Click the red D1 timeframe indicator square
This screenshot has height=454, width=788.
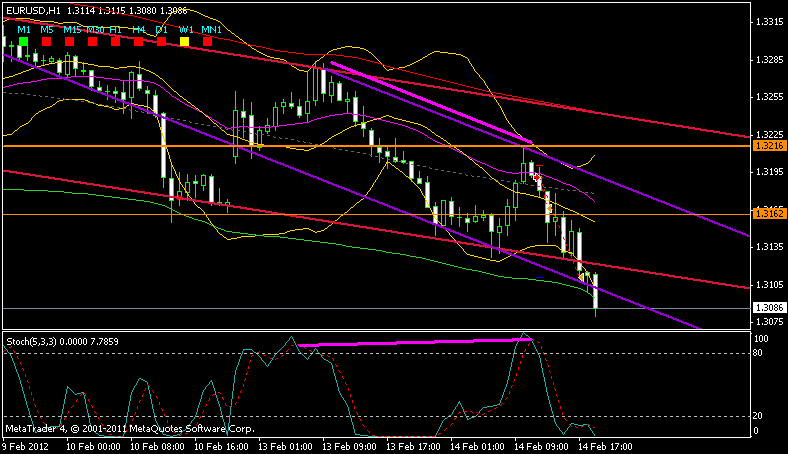tap(161, 42)
